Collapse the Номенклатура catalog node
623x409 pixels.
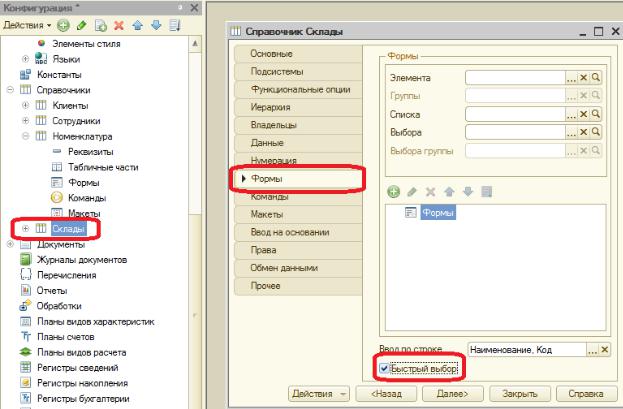(x=25, y=136)
